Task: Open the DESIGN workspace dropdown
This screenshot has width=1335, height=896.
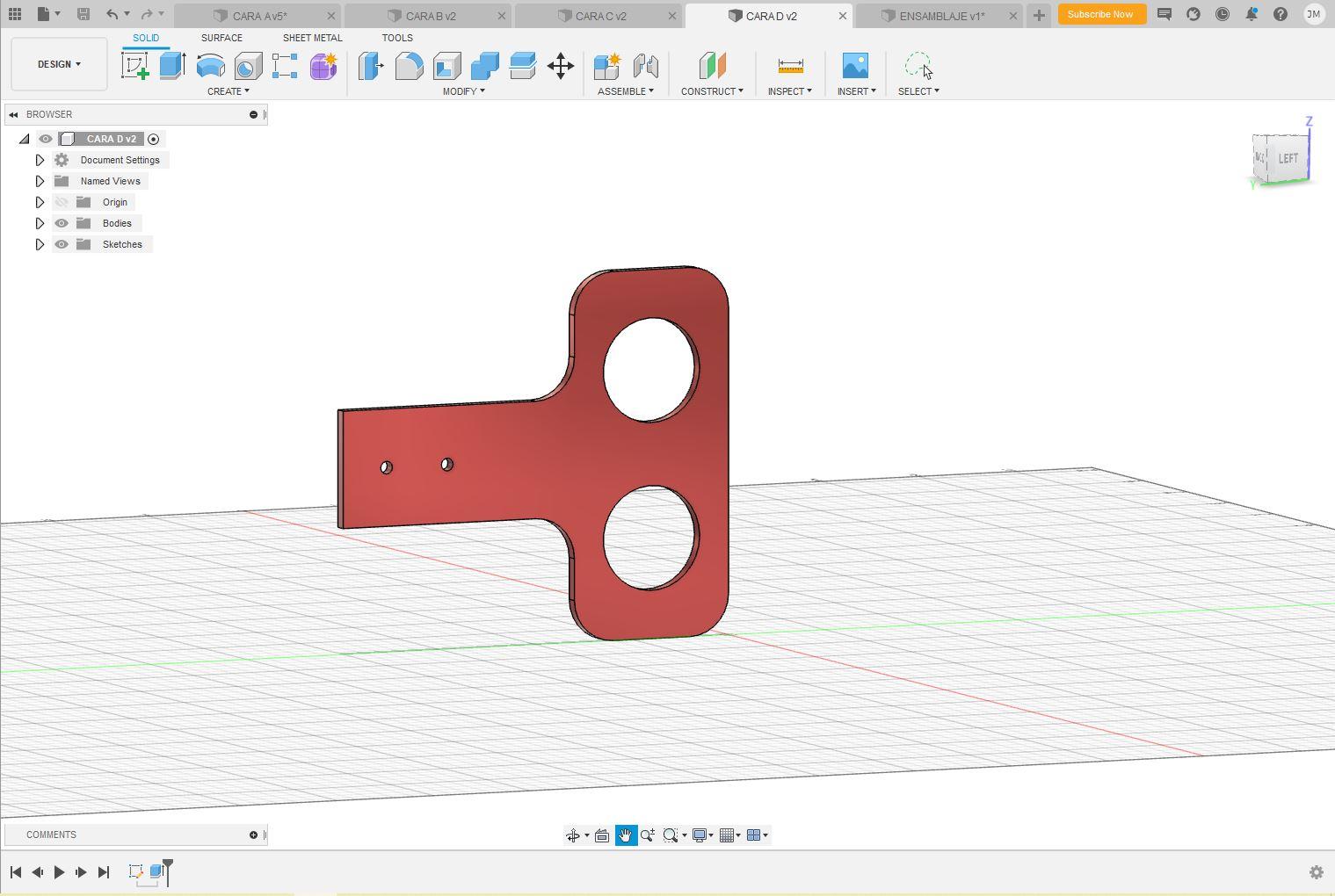Action: [59, 64]
